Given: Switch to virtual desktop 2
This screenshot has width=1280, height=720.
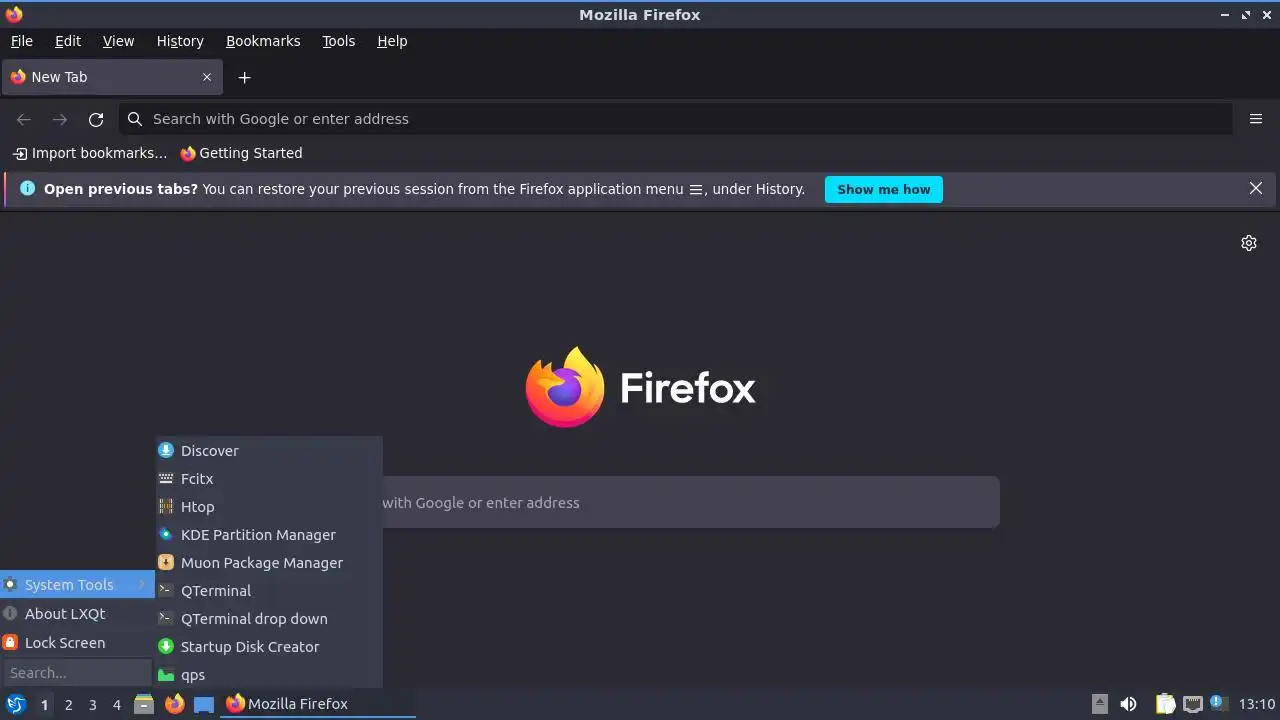Looking at the screenshot, I should pyautogui.click(x=68, y=705).
